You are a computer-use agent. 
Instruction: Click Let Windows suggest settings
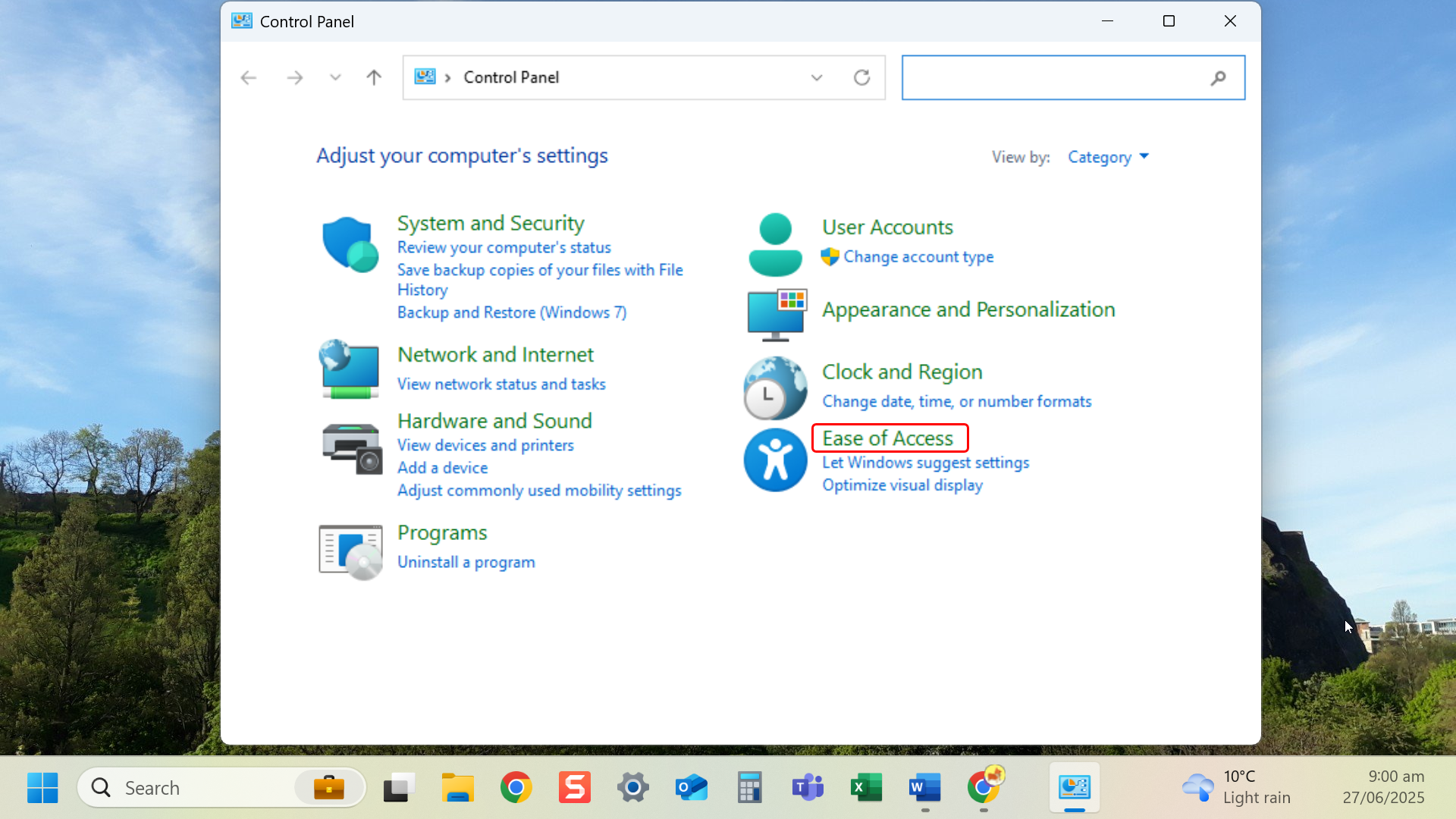click(x=925, y=463)
